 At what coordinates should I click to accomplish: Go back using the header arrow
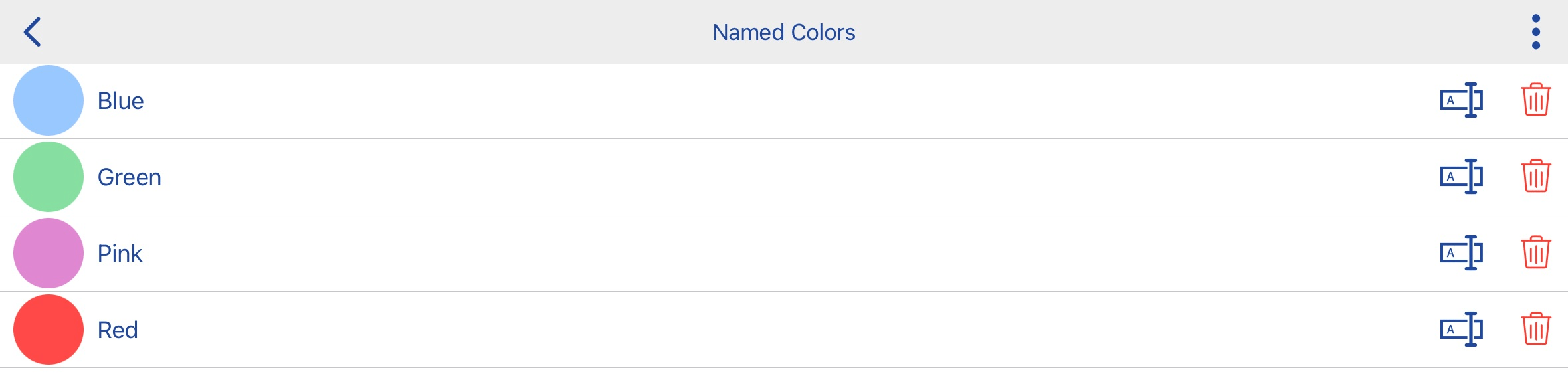[x=32, y=32]
